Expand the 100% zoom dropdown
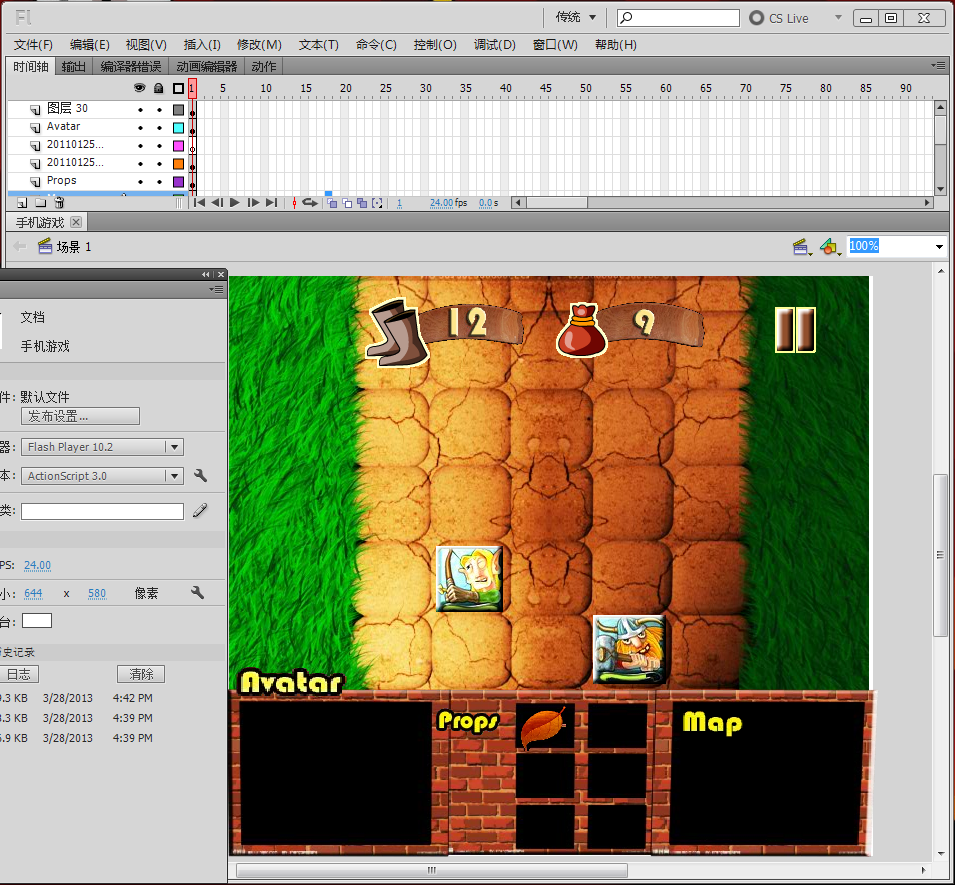The width and height of the screenshot is (955, 885). [939, 247]
